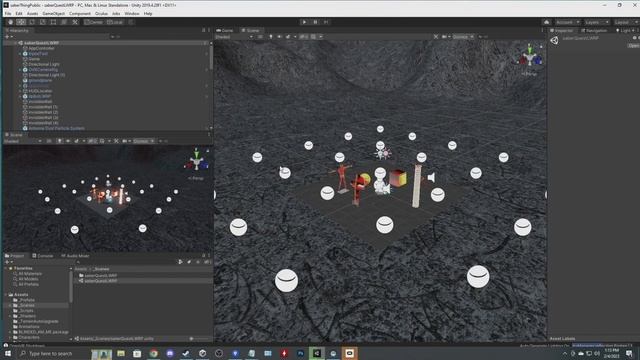The width and height of the screenshot is (640, 360).
Task: Open the Window menu
Action: tap(131, 13)
